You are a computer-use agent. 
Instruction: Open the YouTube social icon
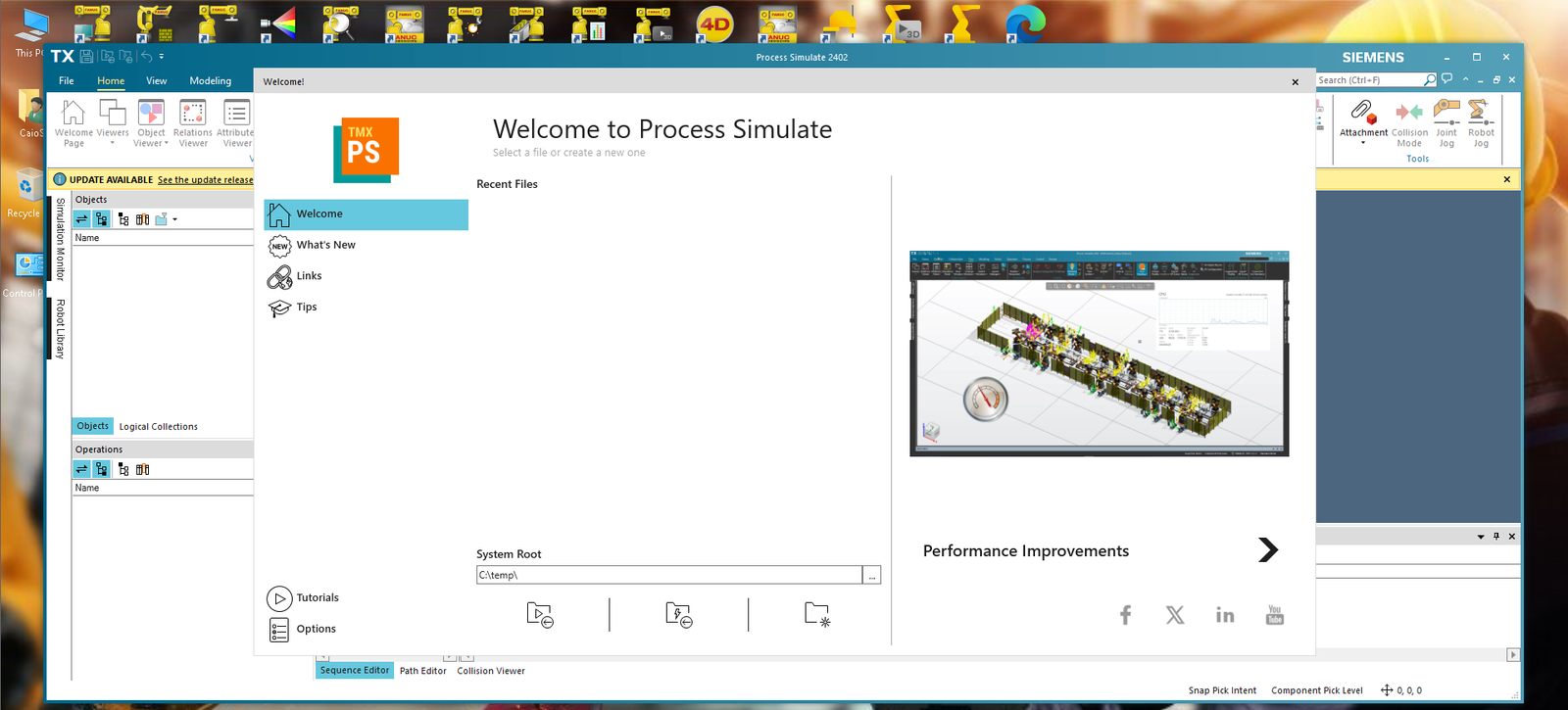pyautogui.click(x=1274, y=615)
